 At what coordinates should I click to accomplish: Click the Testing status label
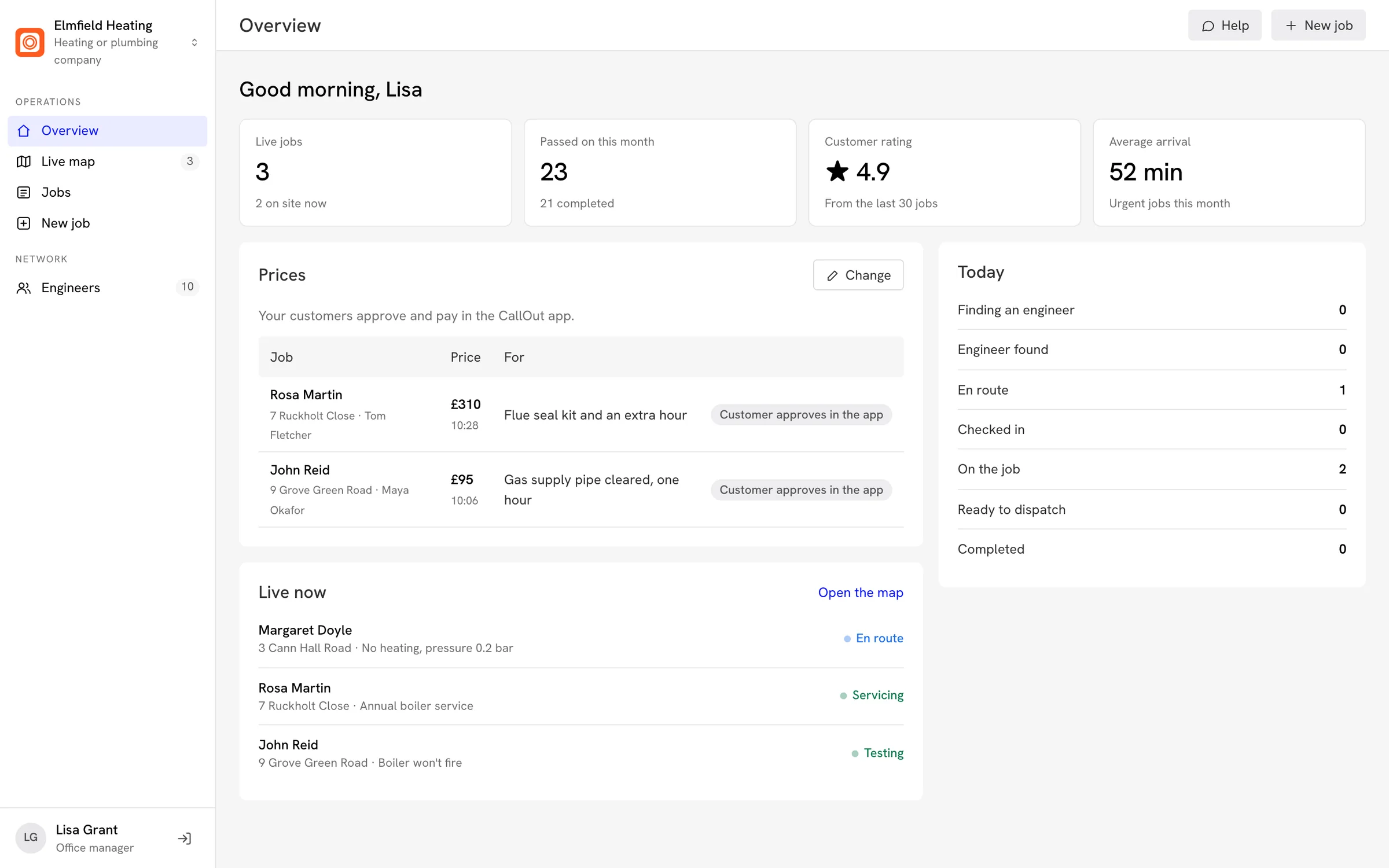pyautogui.click(x=883, y=753)
